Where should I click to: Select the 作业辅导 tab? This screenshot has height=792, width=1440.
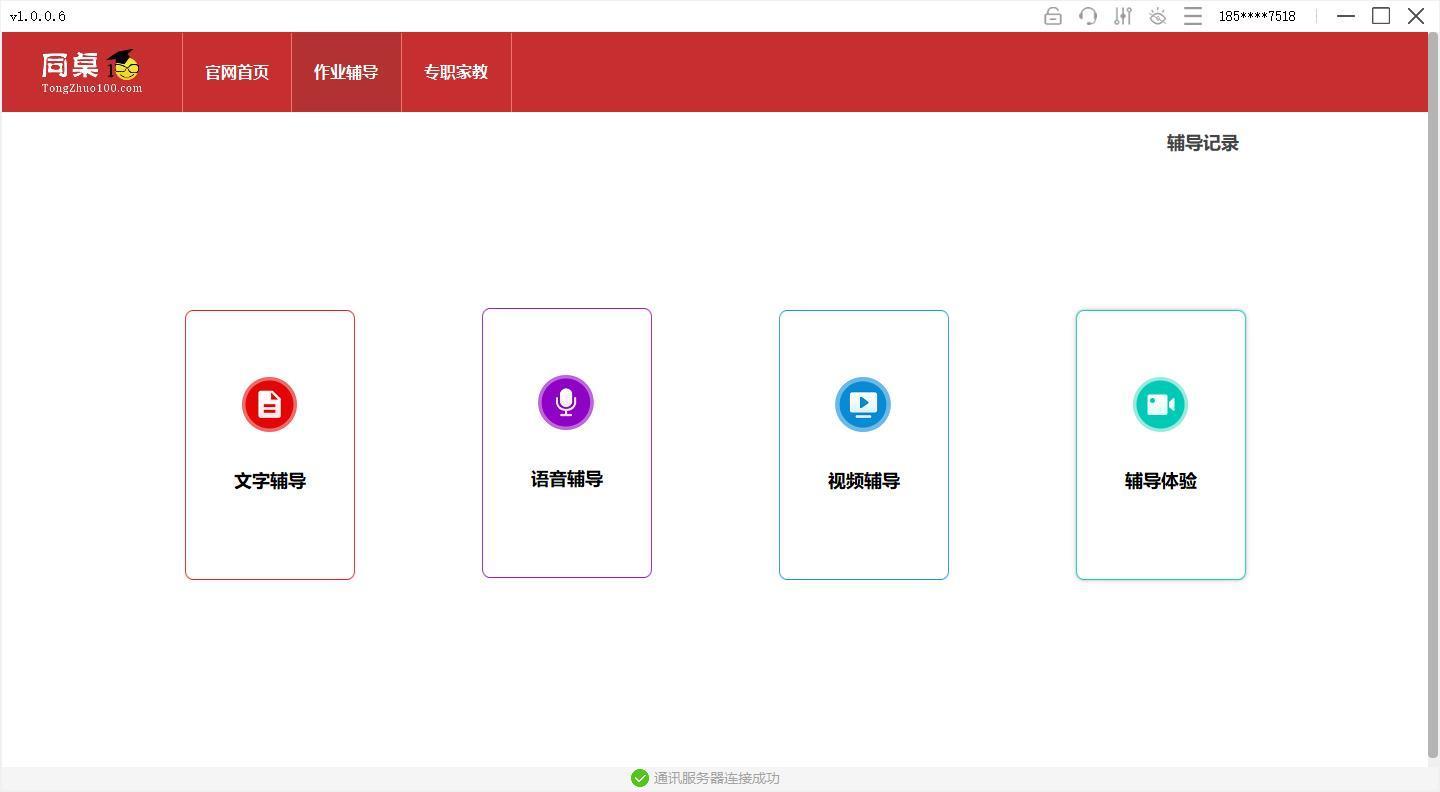346,72
